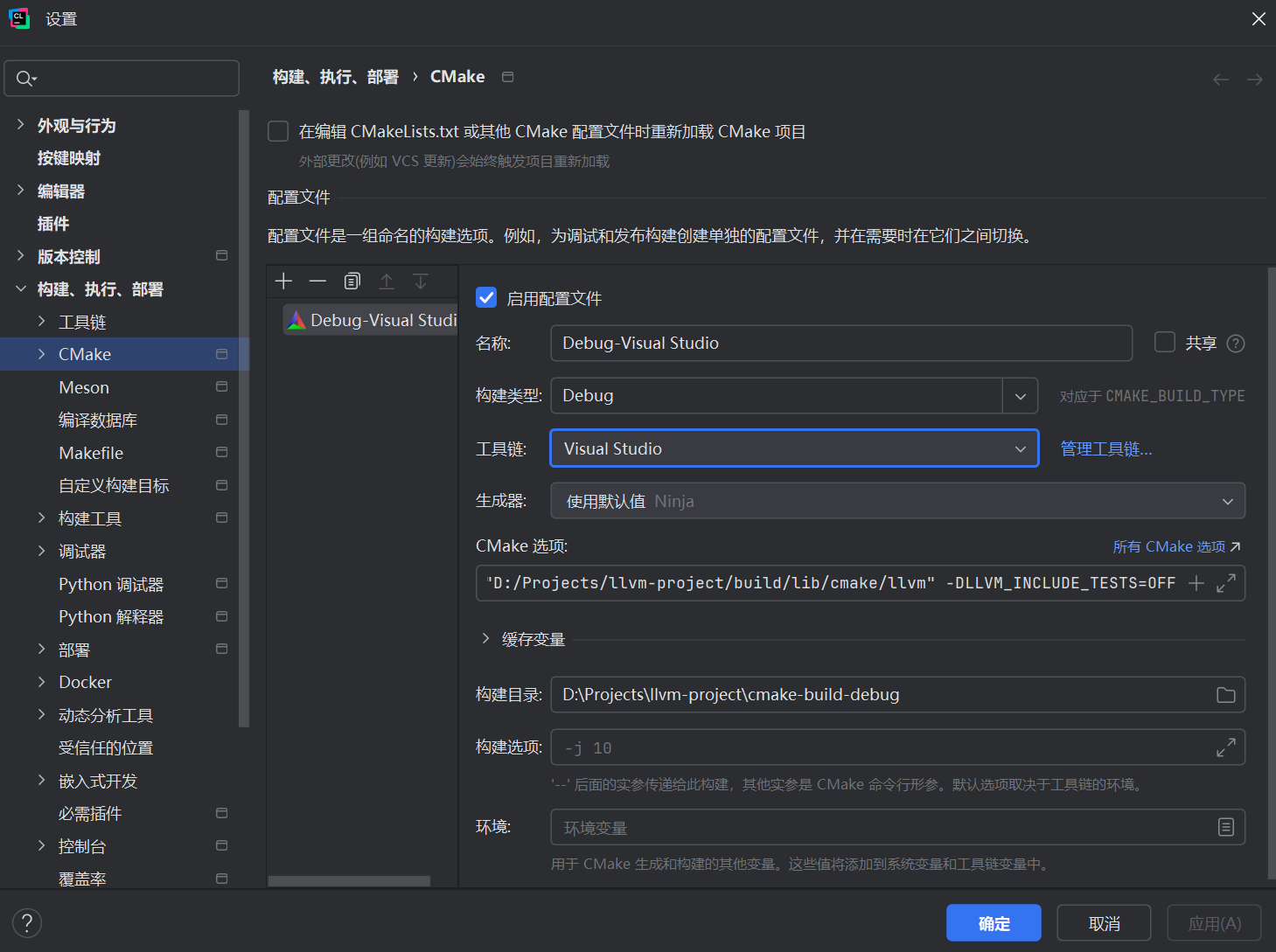Viewport: 1276px width, 952px height.
Task: Open 管理工具链 link
Action: click(1106, 448)
